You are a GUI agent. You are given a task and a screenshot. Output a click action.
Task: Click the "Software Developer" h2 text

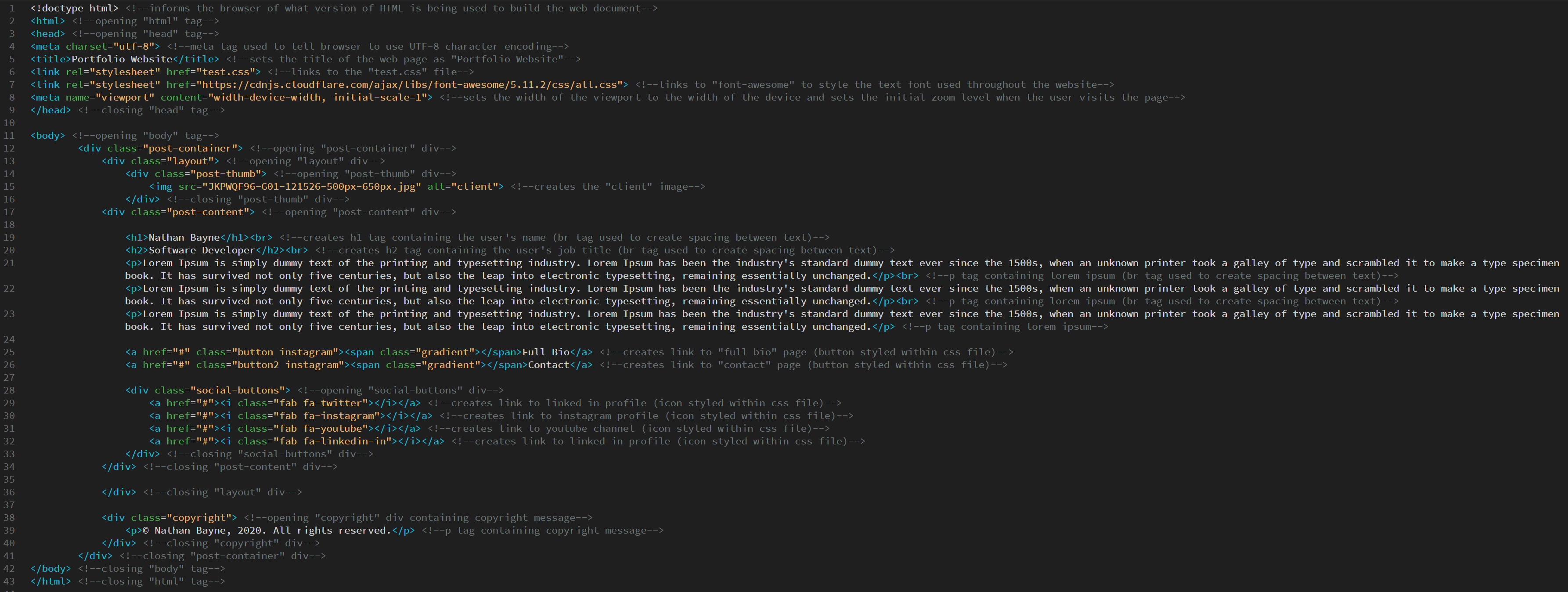[x=202, y=250]
